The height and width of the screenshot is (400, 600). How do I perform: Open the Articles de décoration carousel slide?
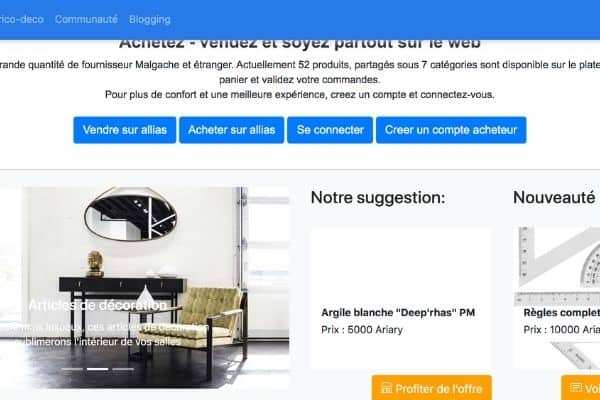point(145,288)
